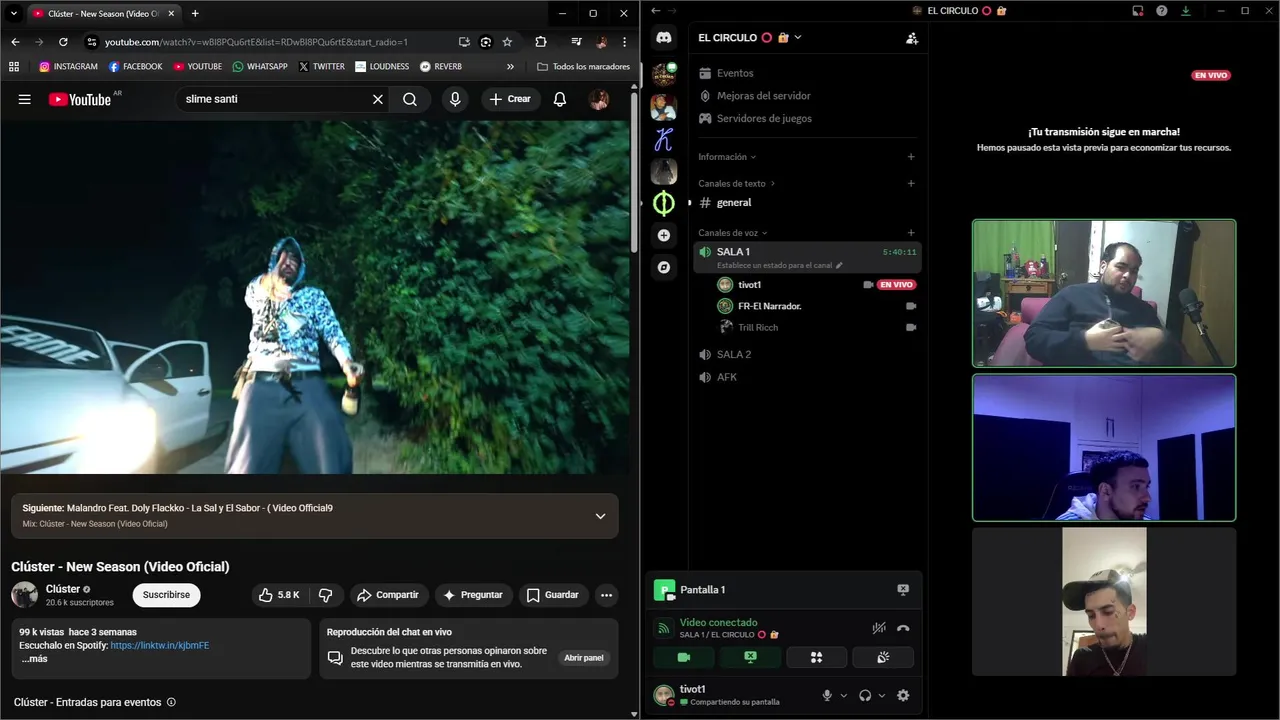This screenshot has width=1280, height=720.
Task: Open the WHATSAPP bookmark
Action: click(259, 67)
